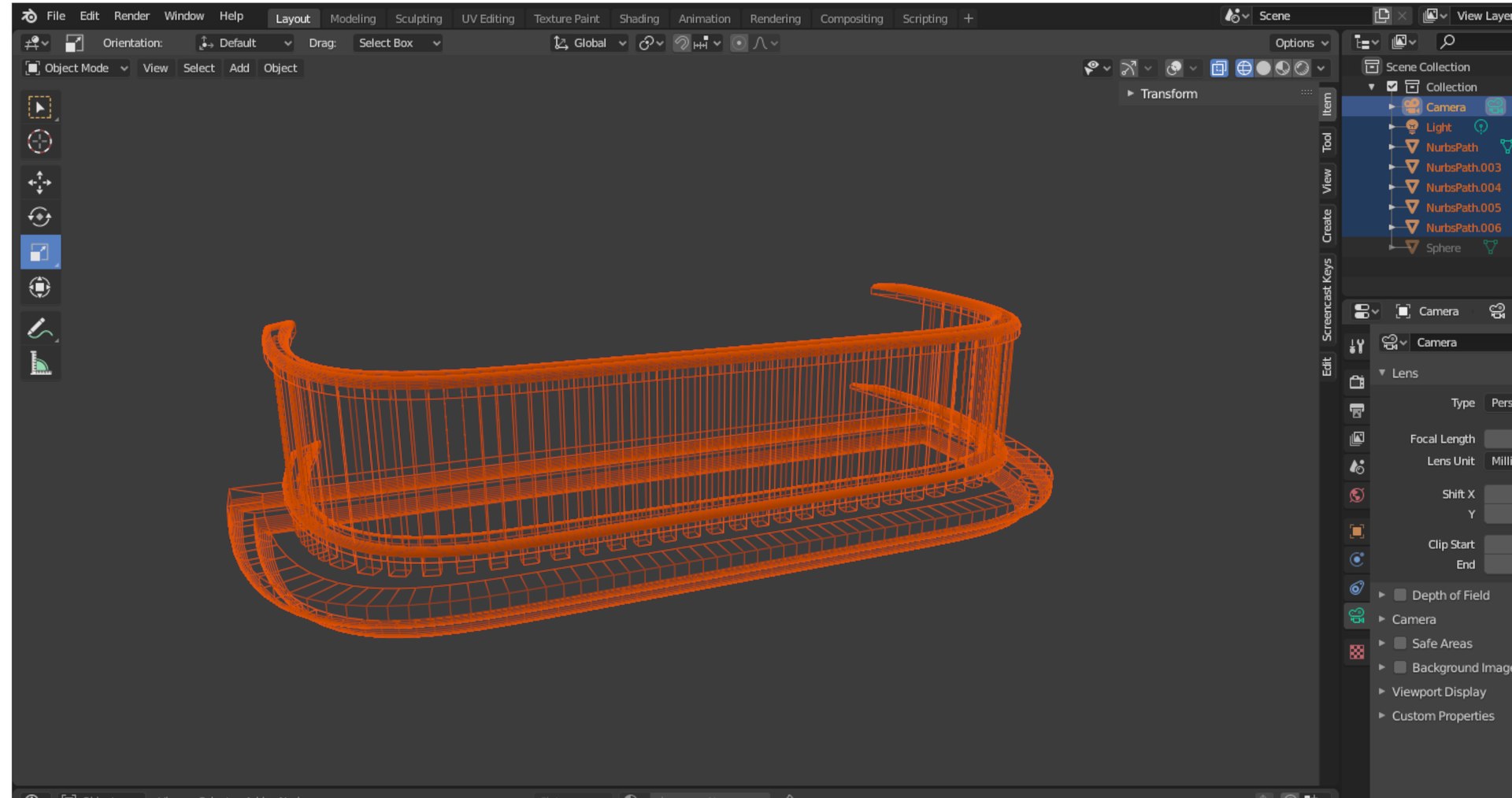This screenshot has width=1512, height=798.
Task: Toggle proportional editing
Action: (739, 43)
